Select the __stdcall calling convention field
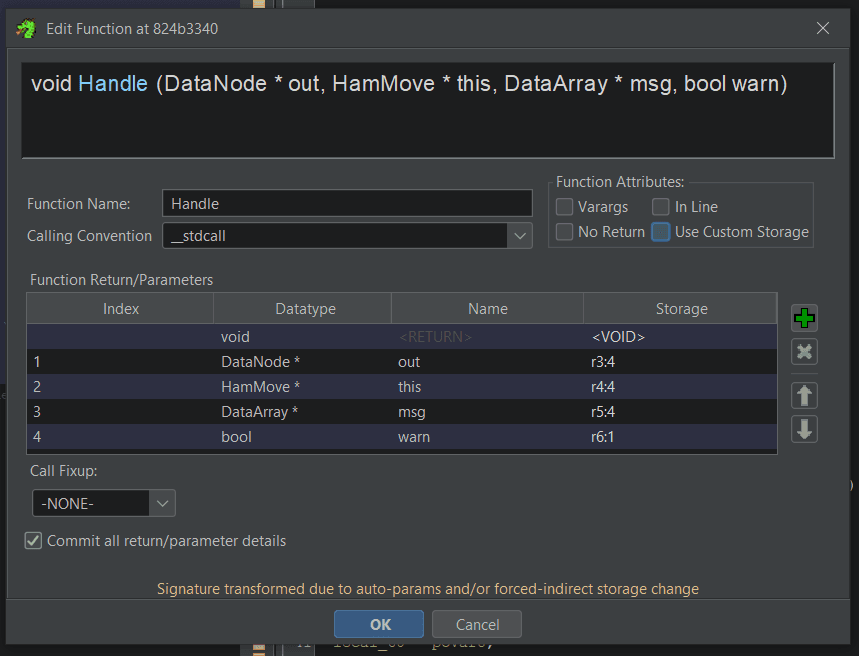This screenshot has width=859, height=656. (x=335, y=236)
